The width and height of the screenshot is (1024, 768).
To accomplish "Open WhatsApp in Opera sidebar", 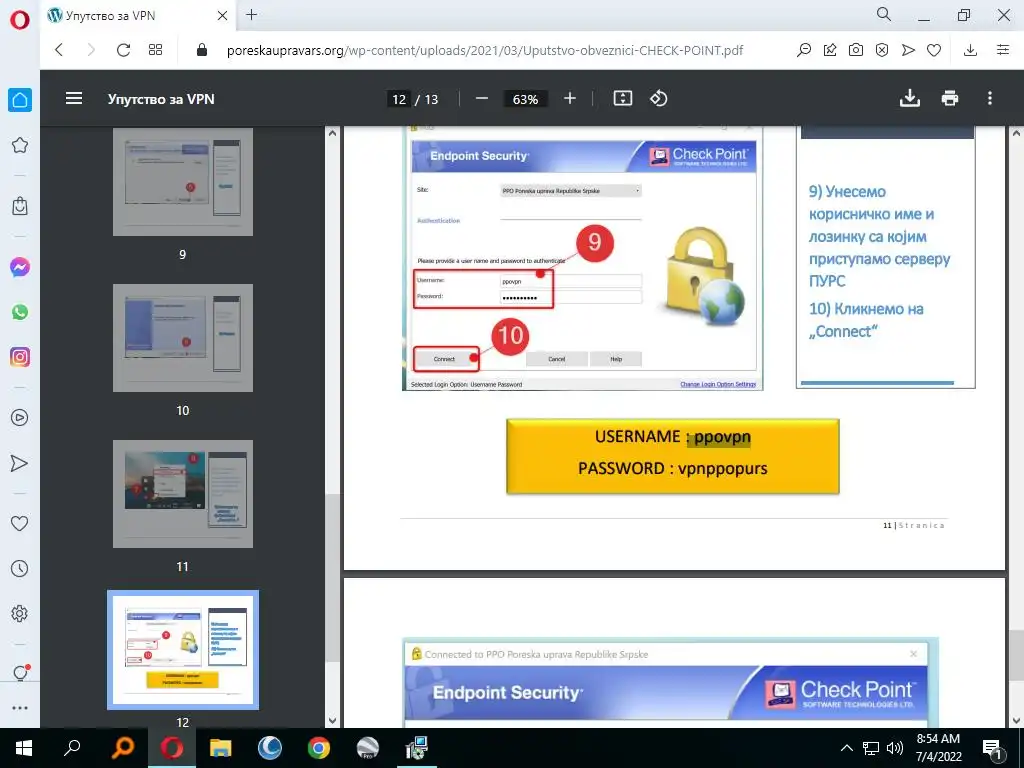I will click(x=20, y=312).
